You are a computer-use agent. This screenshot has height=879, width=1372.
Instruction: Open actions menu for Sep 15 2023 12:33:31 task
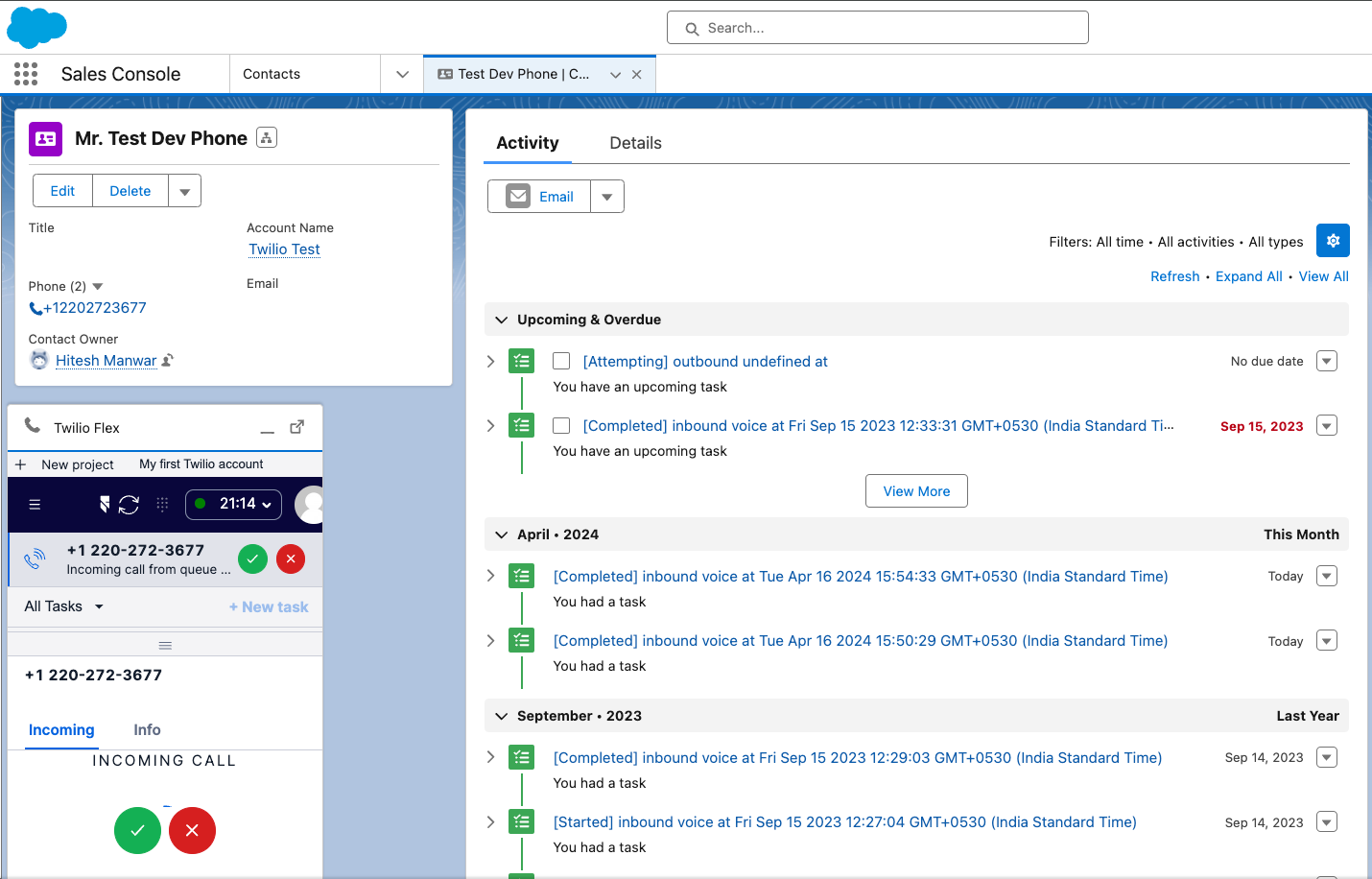1327,425
